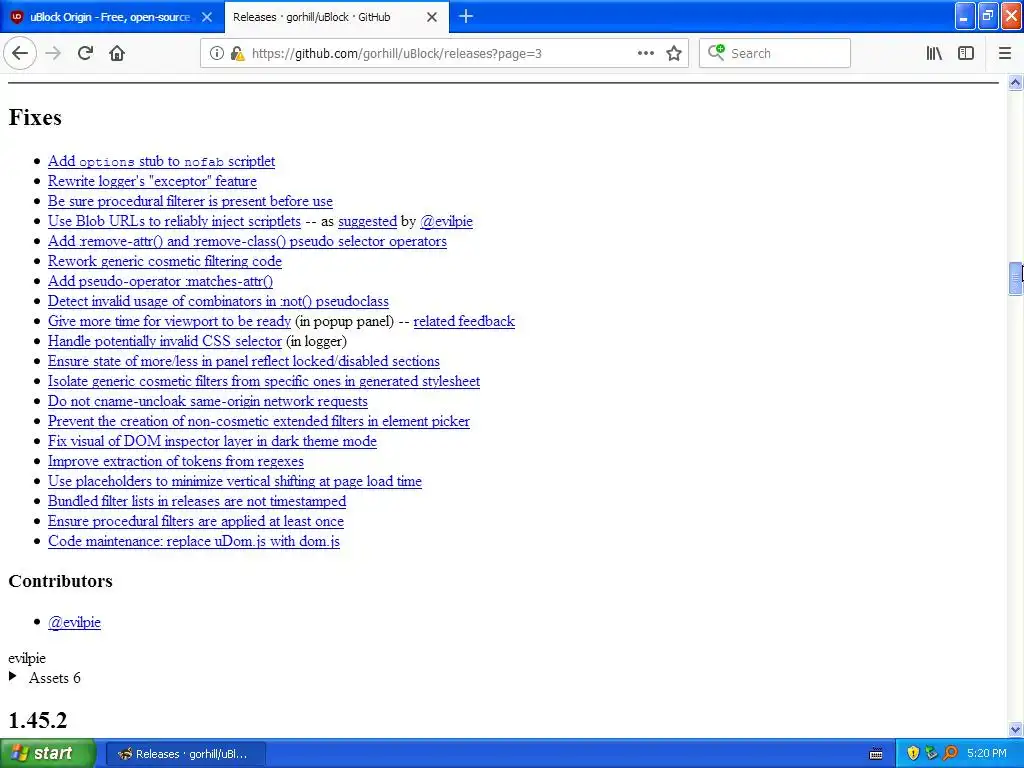Click the network connection tray icon
This screenshot has width=1024, height=768.
(x=931, y=753)
